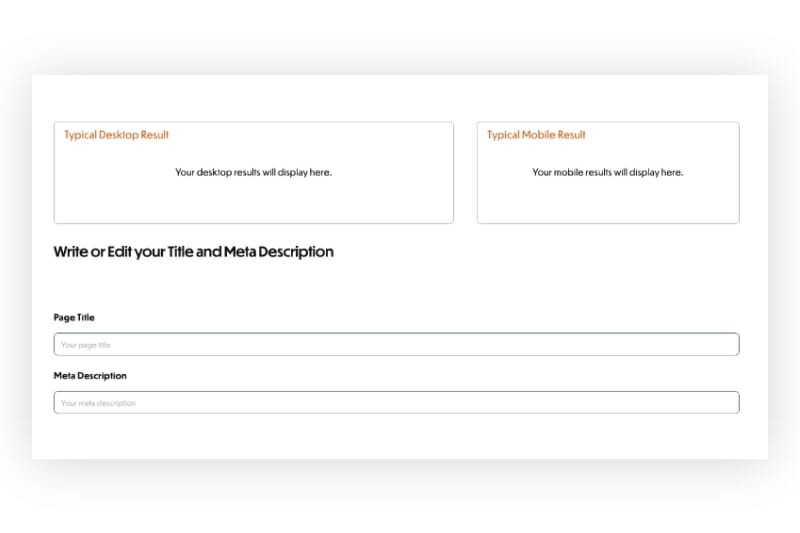Focus the Meta Description input field
This screenshot has height=533, width=800.
tap(396, 402)
